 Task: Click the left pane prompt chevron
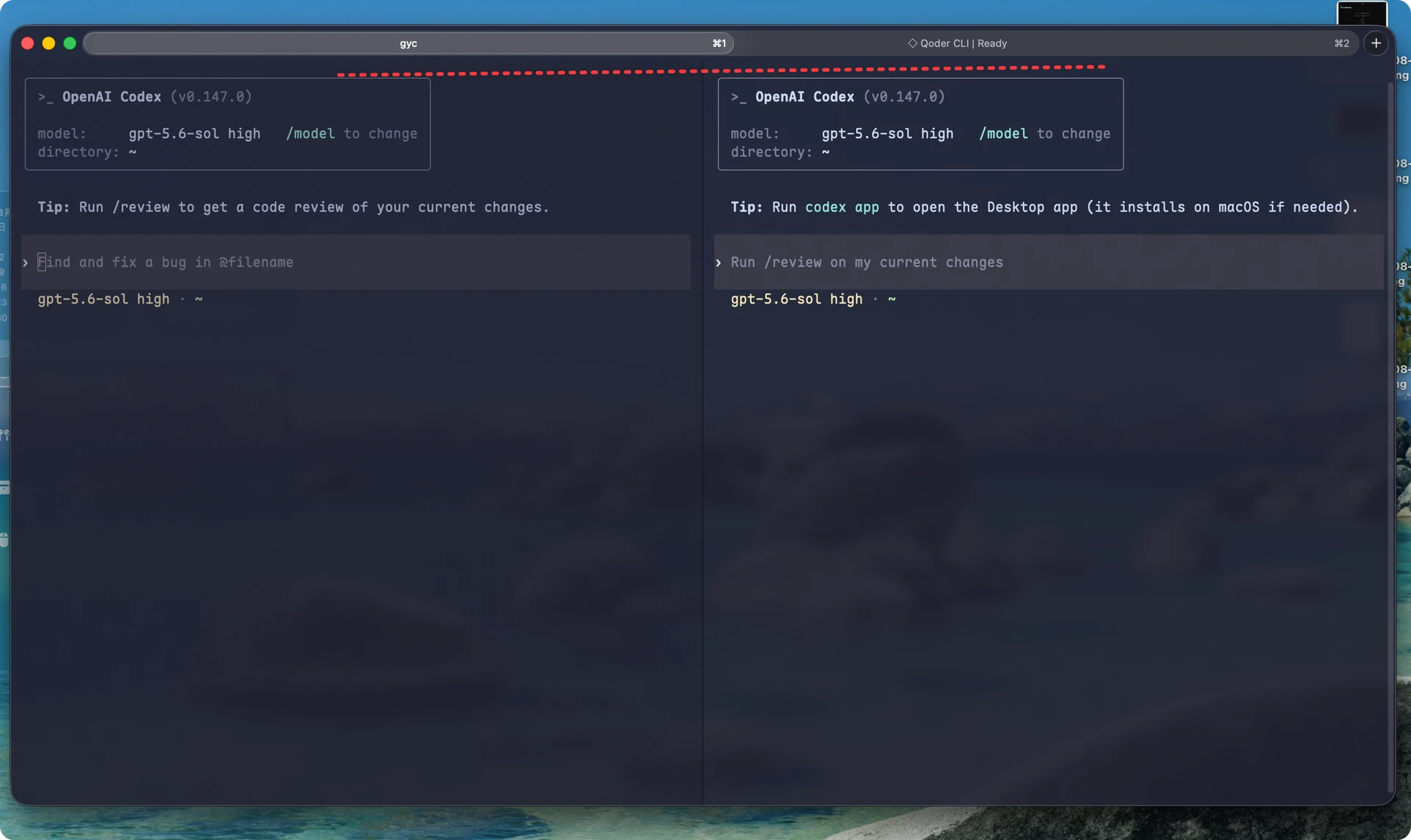26,262
